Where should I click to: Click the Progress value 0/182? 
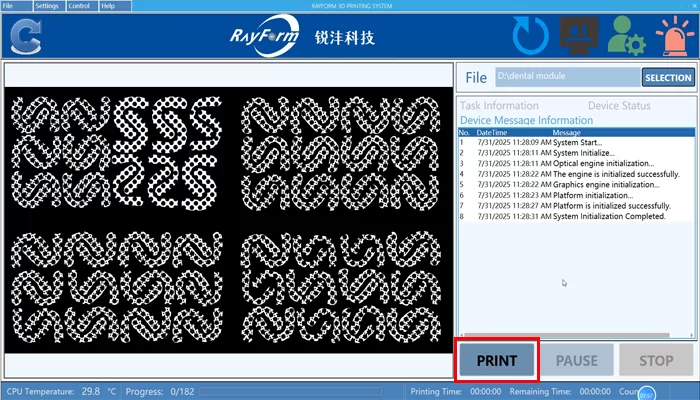(182, 392)
